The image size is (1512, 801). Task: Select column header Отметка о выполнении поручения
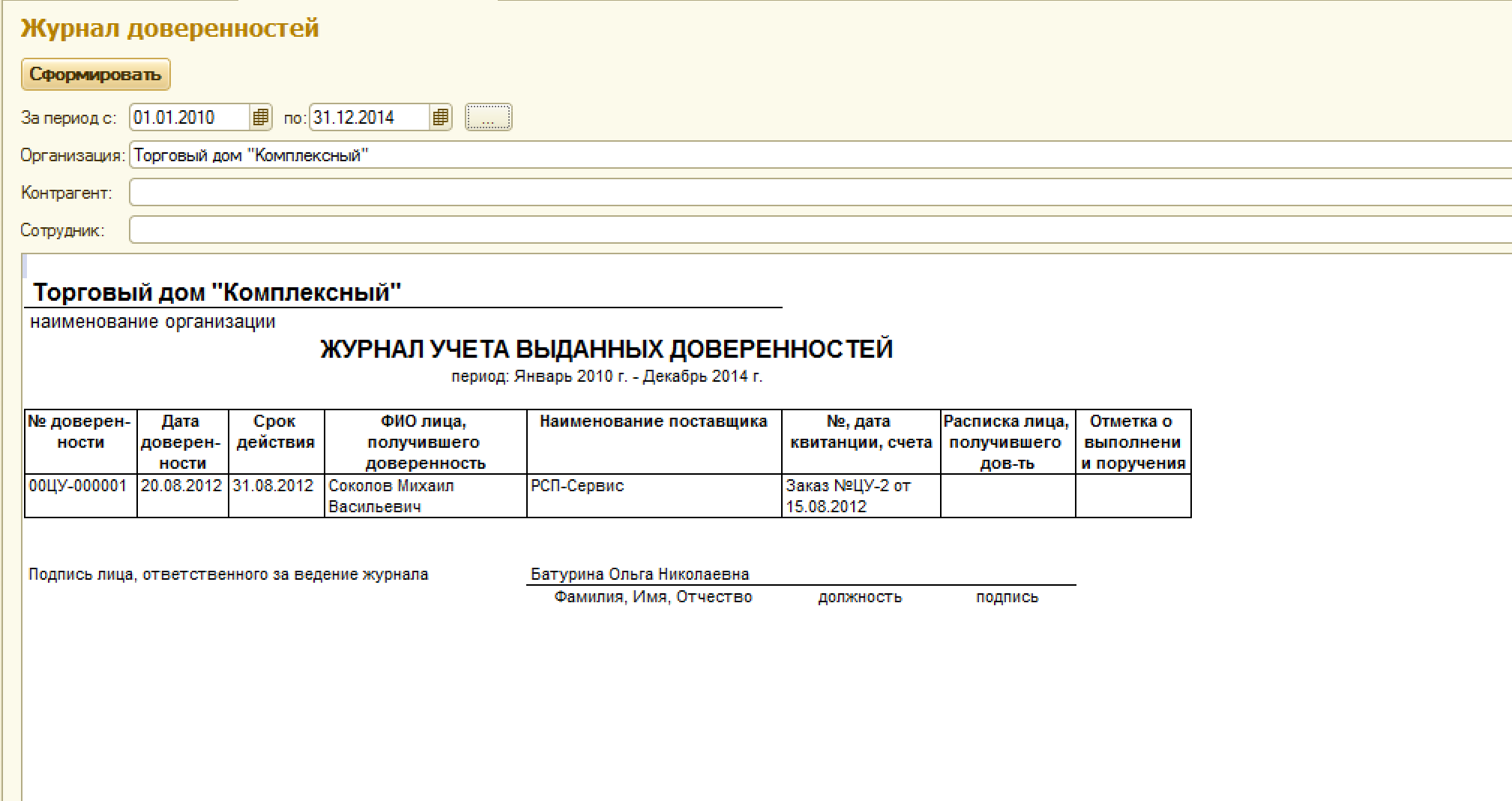pyautogui.click(x=1133, y=442)
